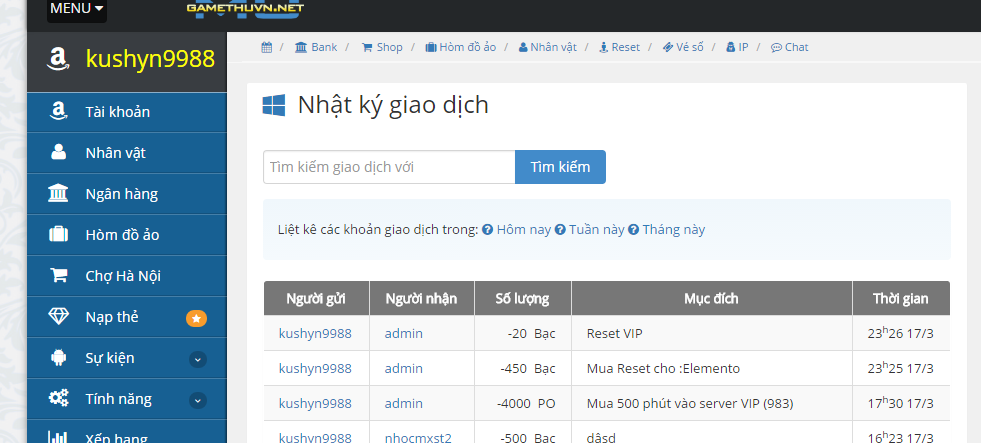The width and height of the screenshot is (981, 443).
Task: Open kushyn9988 sender in Elemento row
Action: tap(315, 369)
